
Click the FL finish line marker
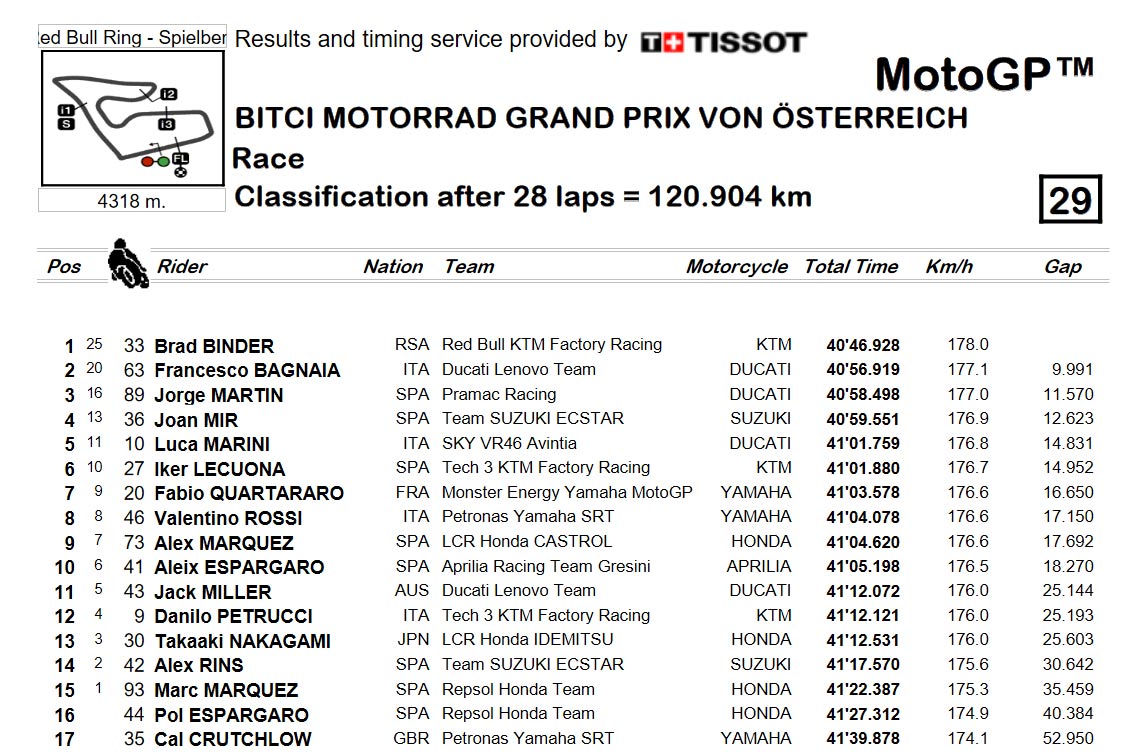pyautogui.click(x=180, y=158)
